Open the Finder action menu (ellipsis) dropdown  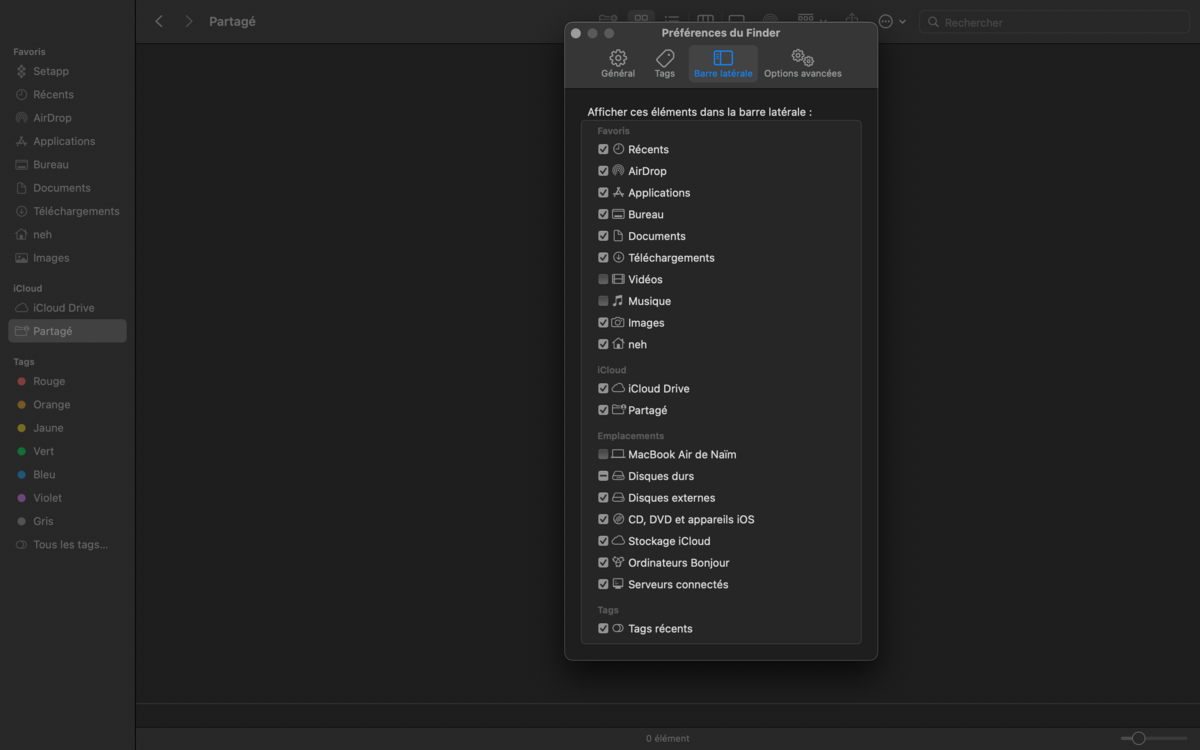click(892, 21)
